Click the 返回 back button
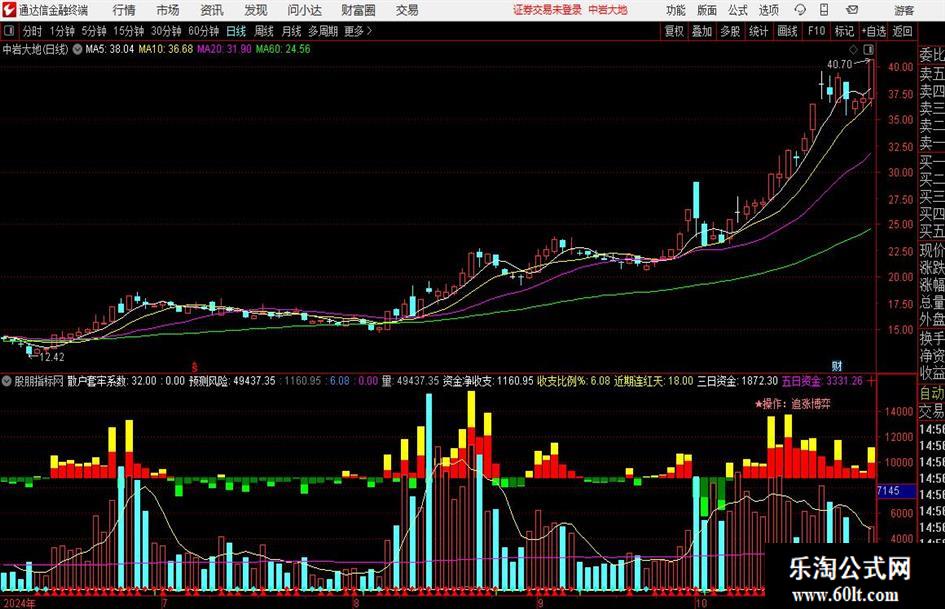Viewport: 945px width, 609px height. tap(902, 31)
